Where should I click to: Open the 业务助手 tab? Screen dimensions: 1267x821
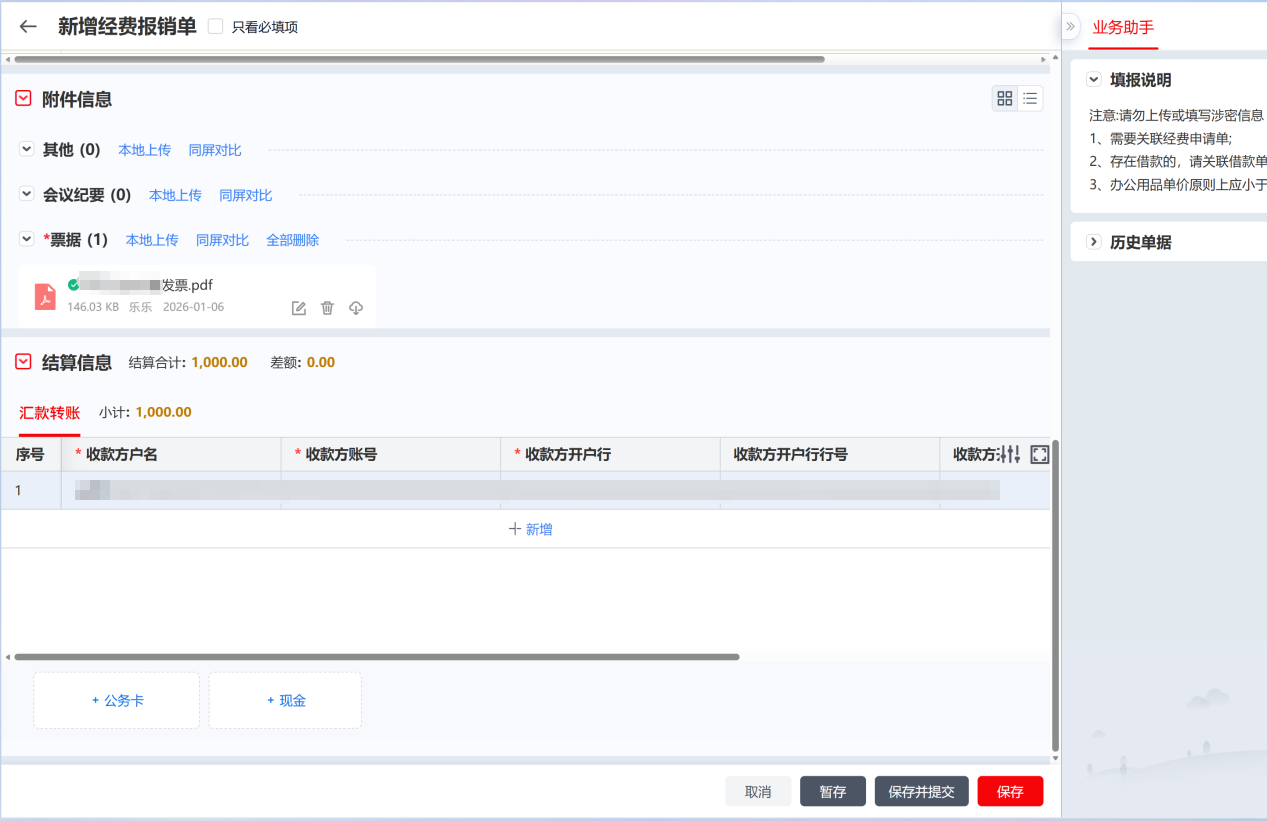1123,27
